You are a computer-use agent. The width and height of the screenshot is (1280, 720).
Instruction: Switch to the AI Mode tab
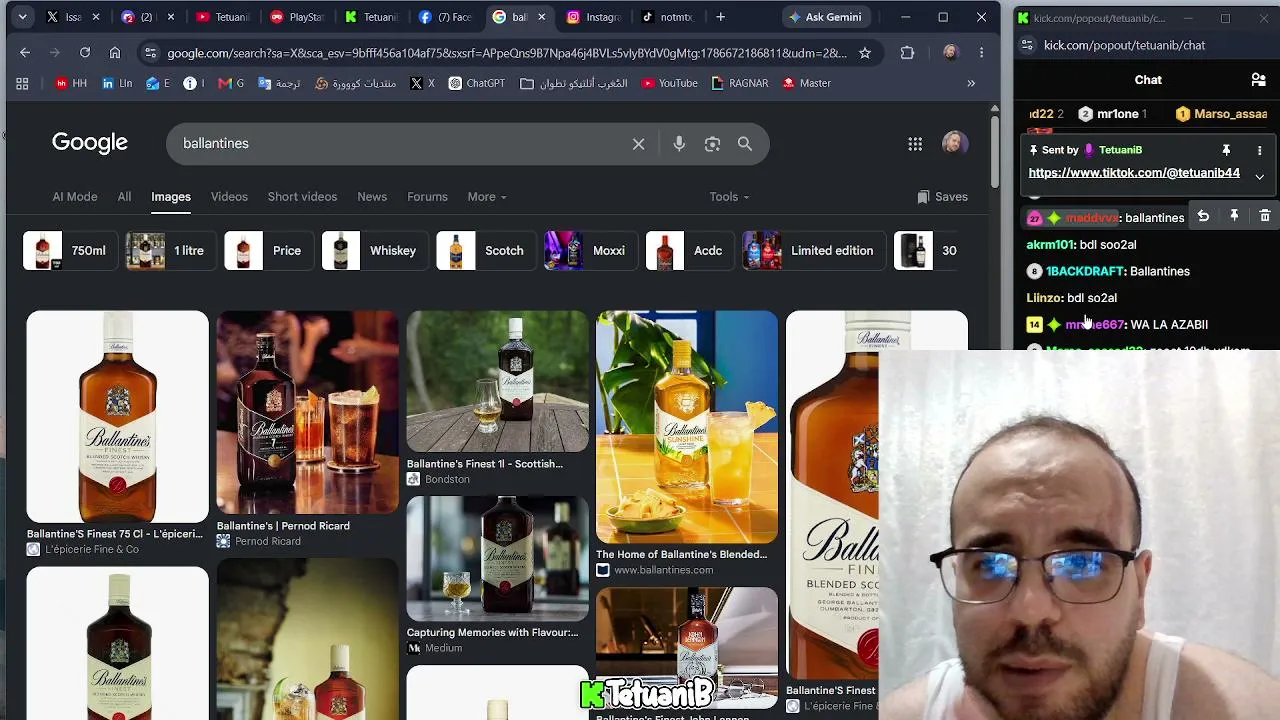pyautogui.click(x=75, y=197)
